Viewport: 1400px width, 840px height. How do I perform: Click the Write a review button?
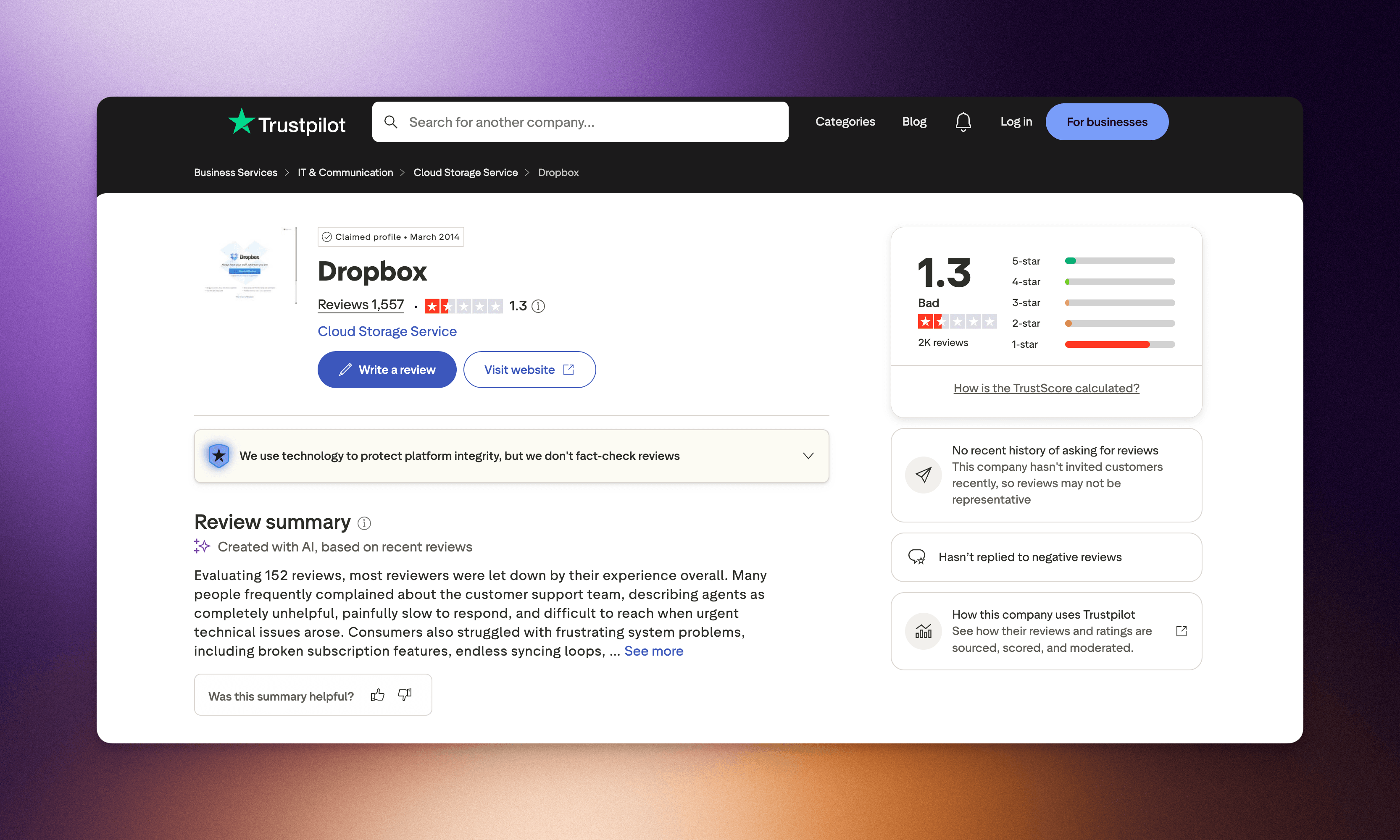click(387, 370)
